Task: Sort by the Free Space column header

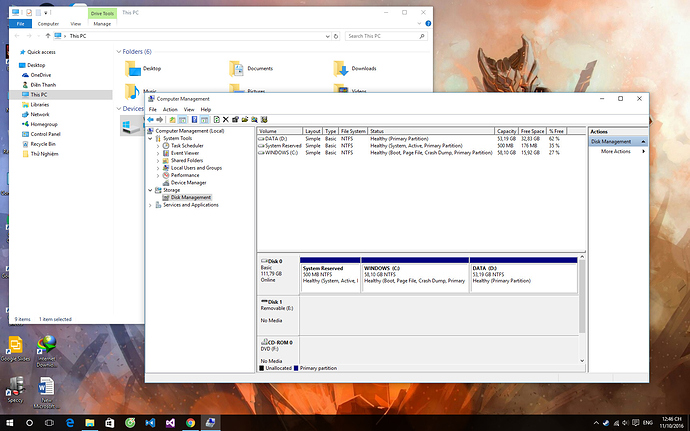Action: [x=532, y=131]
